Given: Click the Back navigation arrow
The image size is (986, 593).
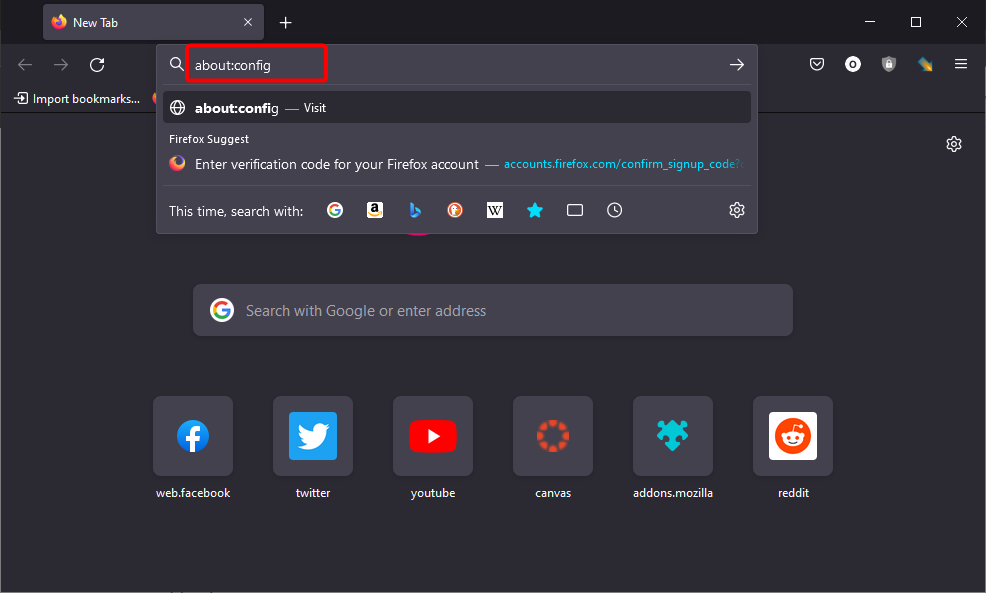Looking at the screenshot, I should [25, 65].
